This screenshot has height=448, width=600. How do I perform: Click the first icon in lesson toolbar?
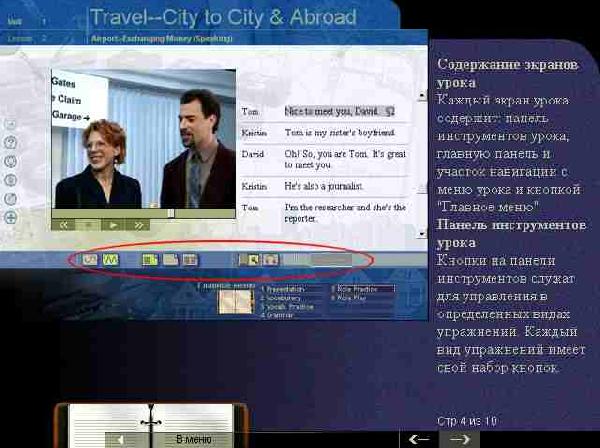pyautogui.click(x=90, y=260)
